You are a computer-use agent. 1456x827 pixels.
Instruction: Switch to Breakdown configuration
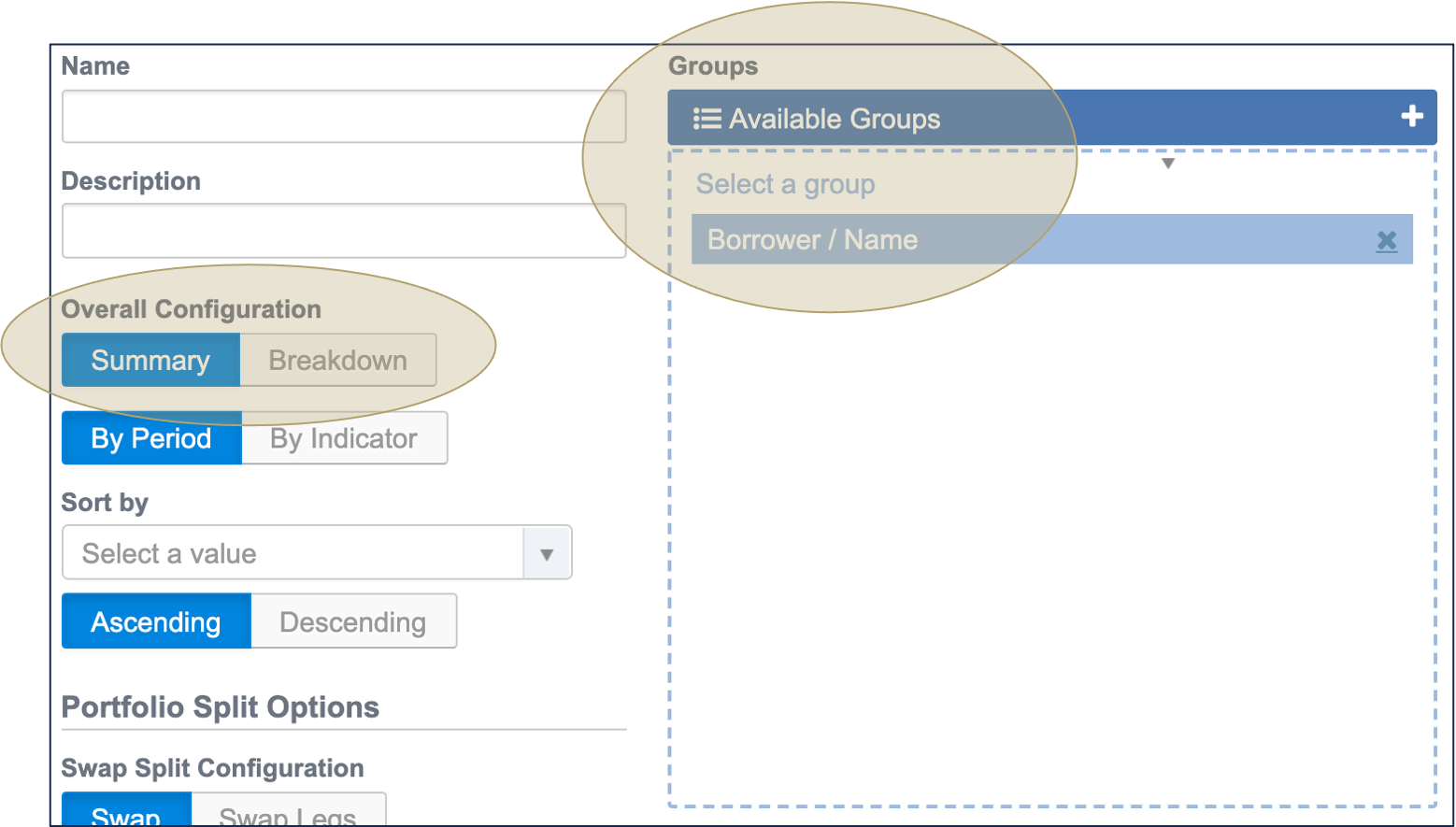coord(337,361)
